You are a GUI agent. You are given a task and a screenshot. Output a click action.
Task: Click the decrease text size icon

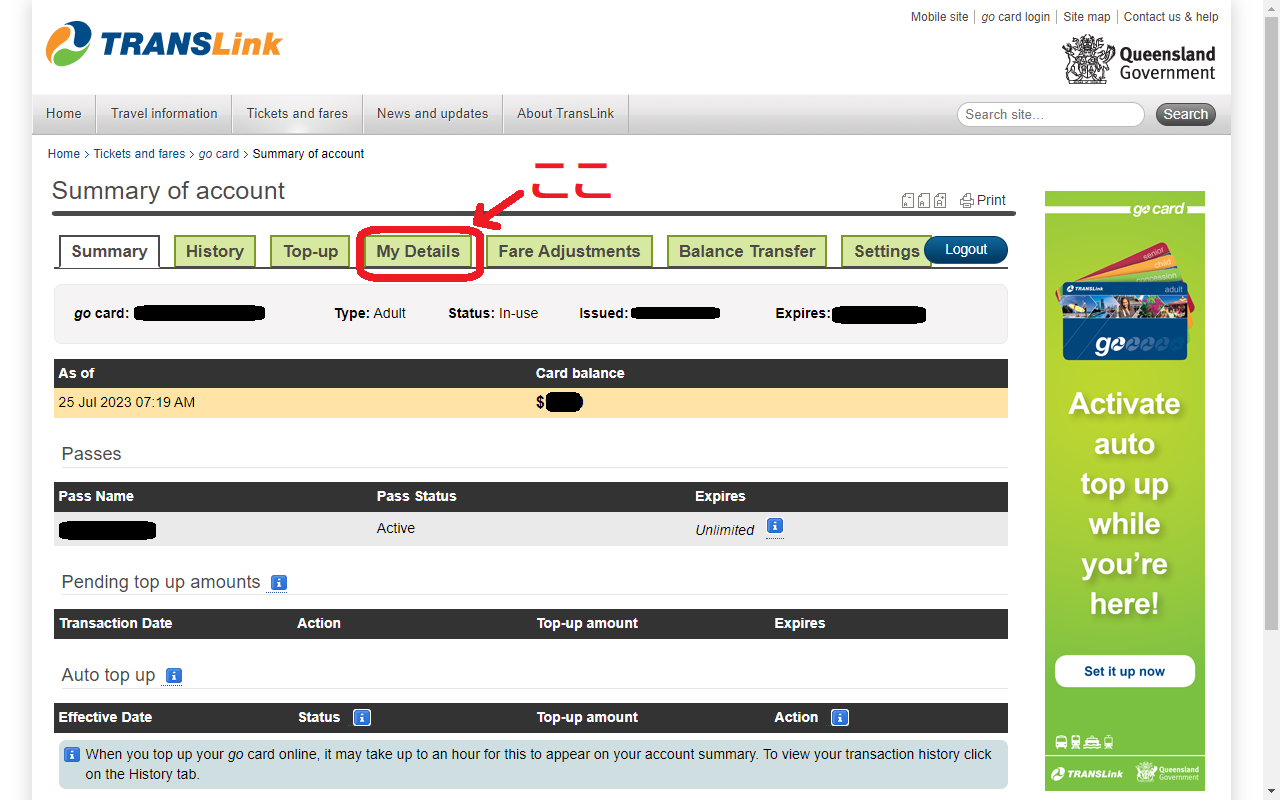tap(908, 200)
